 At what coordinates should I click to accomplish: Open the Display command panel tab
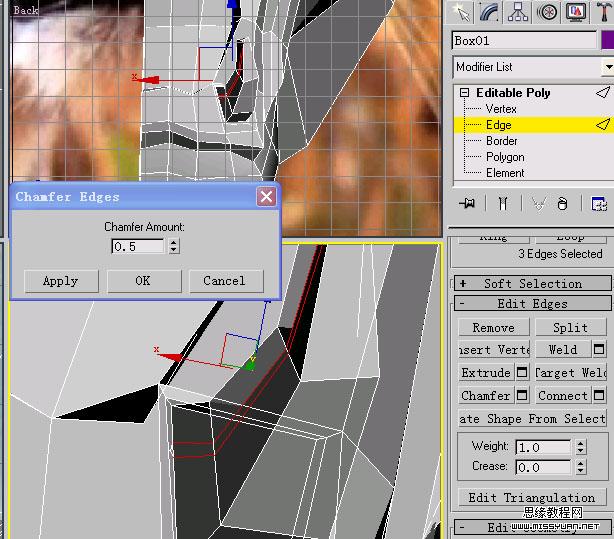(x=576, y=12)
